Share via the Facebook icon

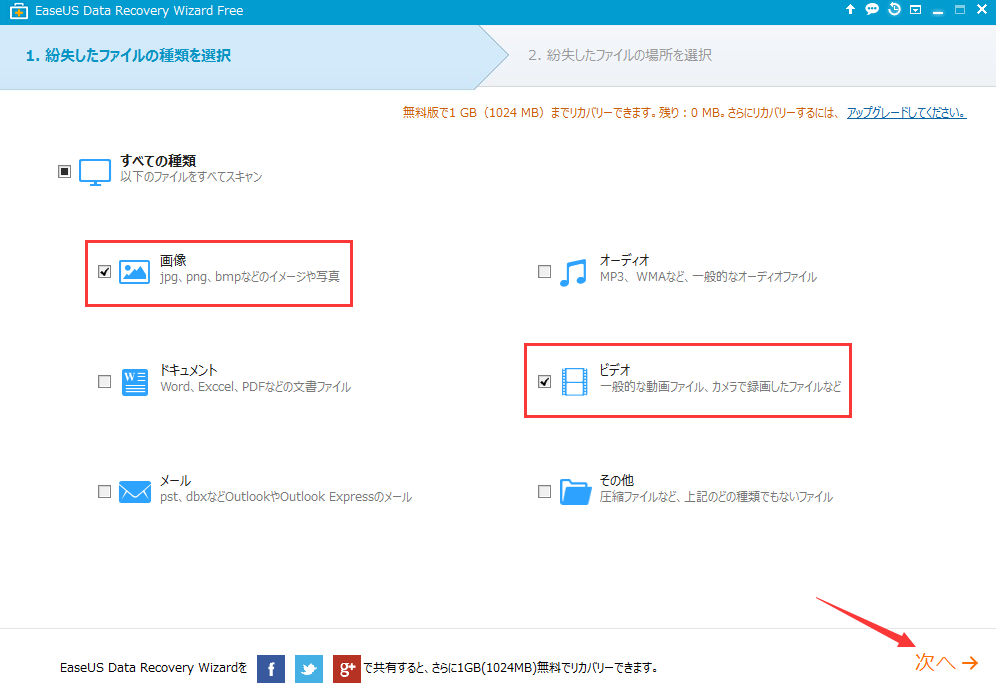click(x=271, y=668)
